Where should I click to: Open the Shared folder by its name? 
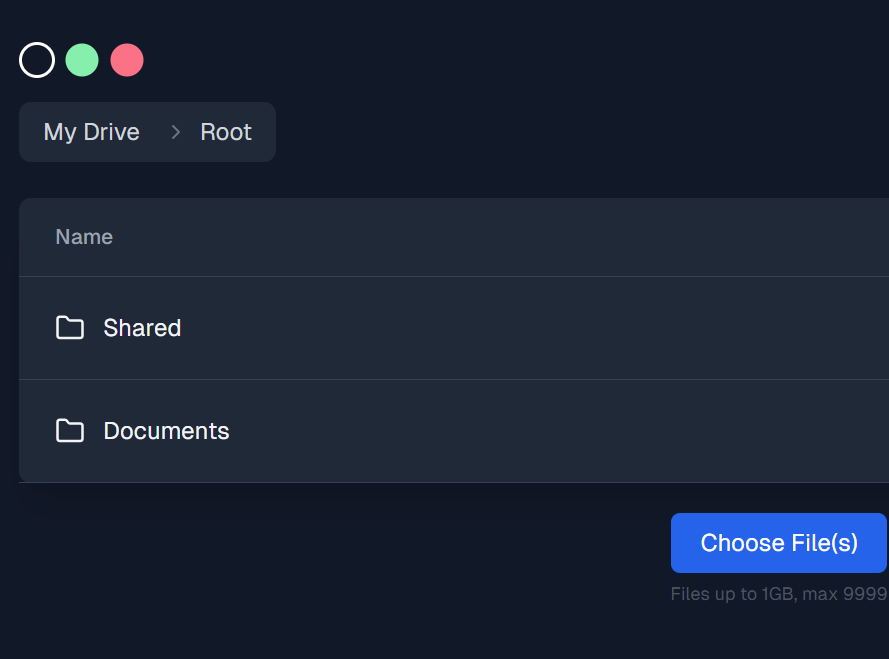coord(142,328)
